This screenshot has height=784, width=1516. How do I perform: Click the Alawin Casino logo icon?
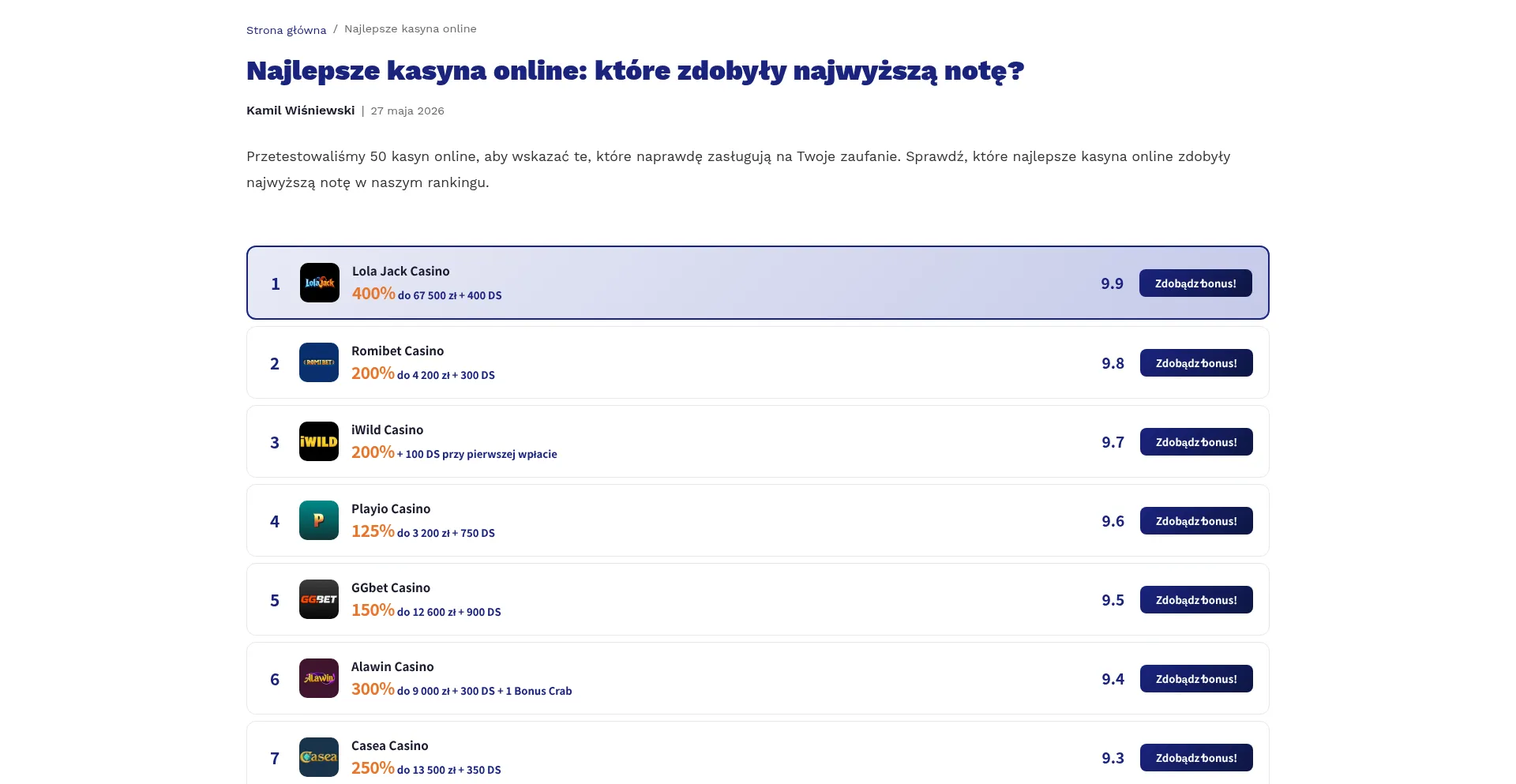point(319,678)
